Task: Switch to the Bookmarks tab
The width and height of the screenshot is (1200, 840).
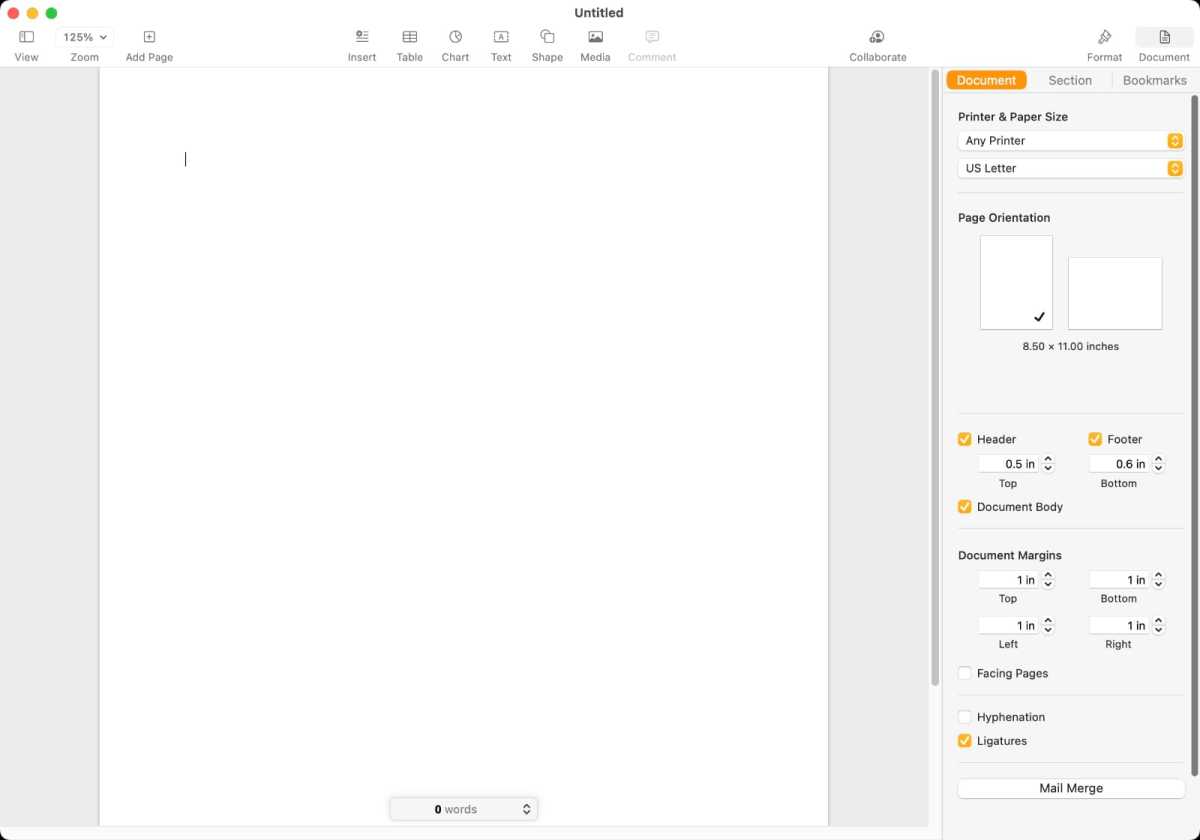Action: (x=1154, y=80)
